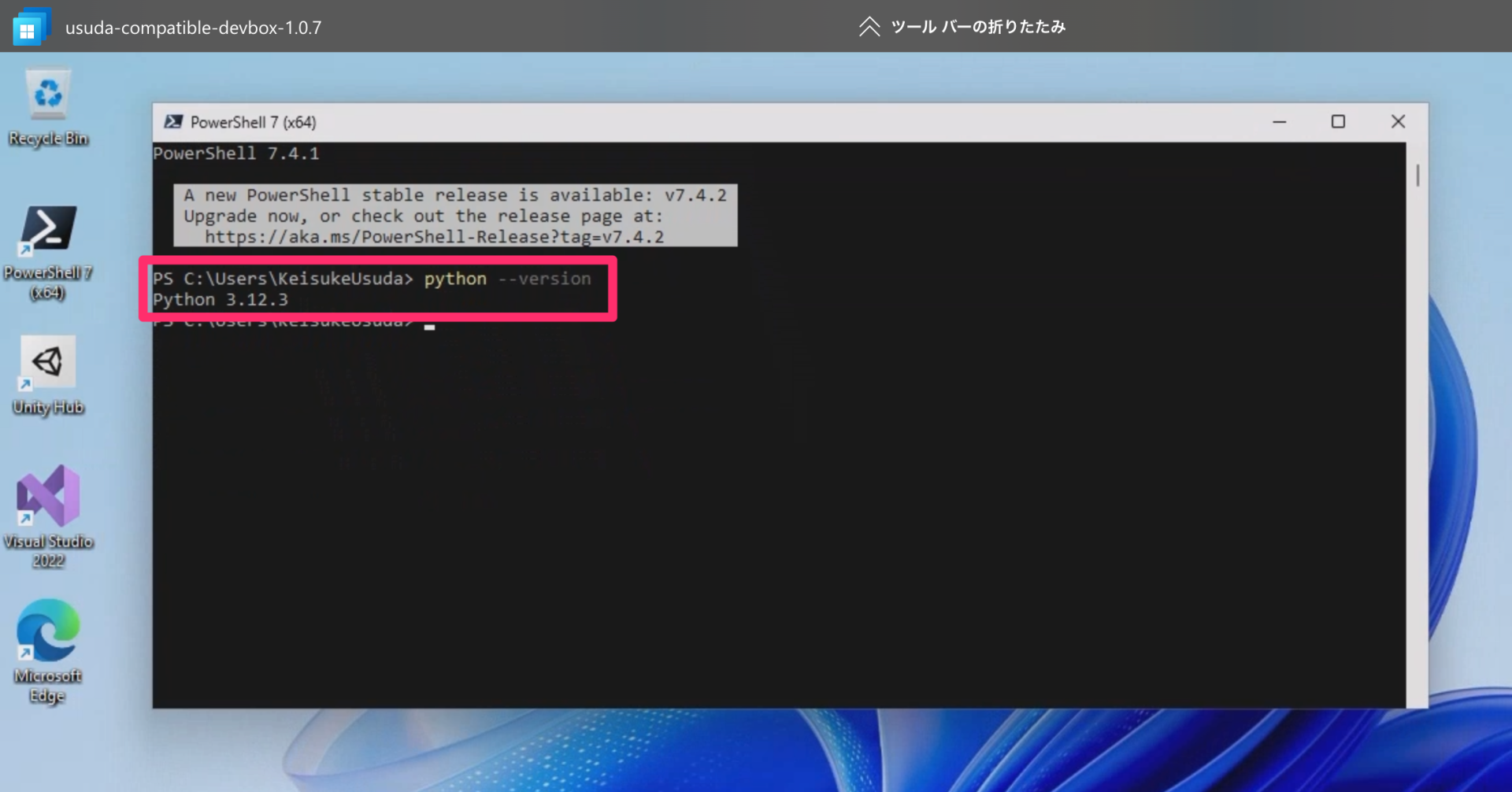Click the terminal scrollbar on the right
The image size is (1512, 792).
(1417, 175)
